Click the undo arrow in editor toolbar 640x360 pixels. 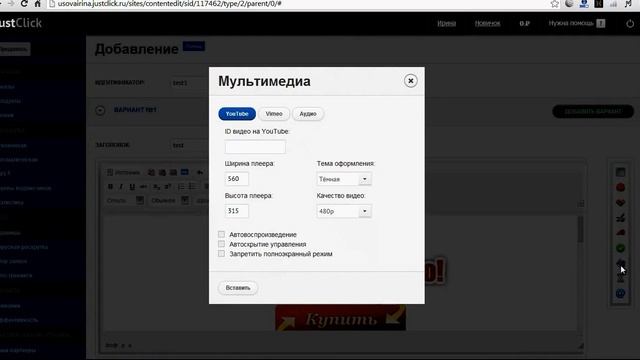coord(200,173)
